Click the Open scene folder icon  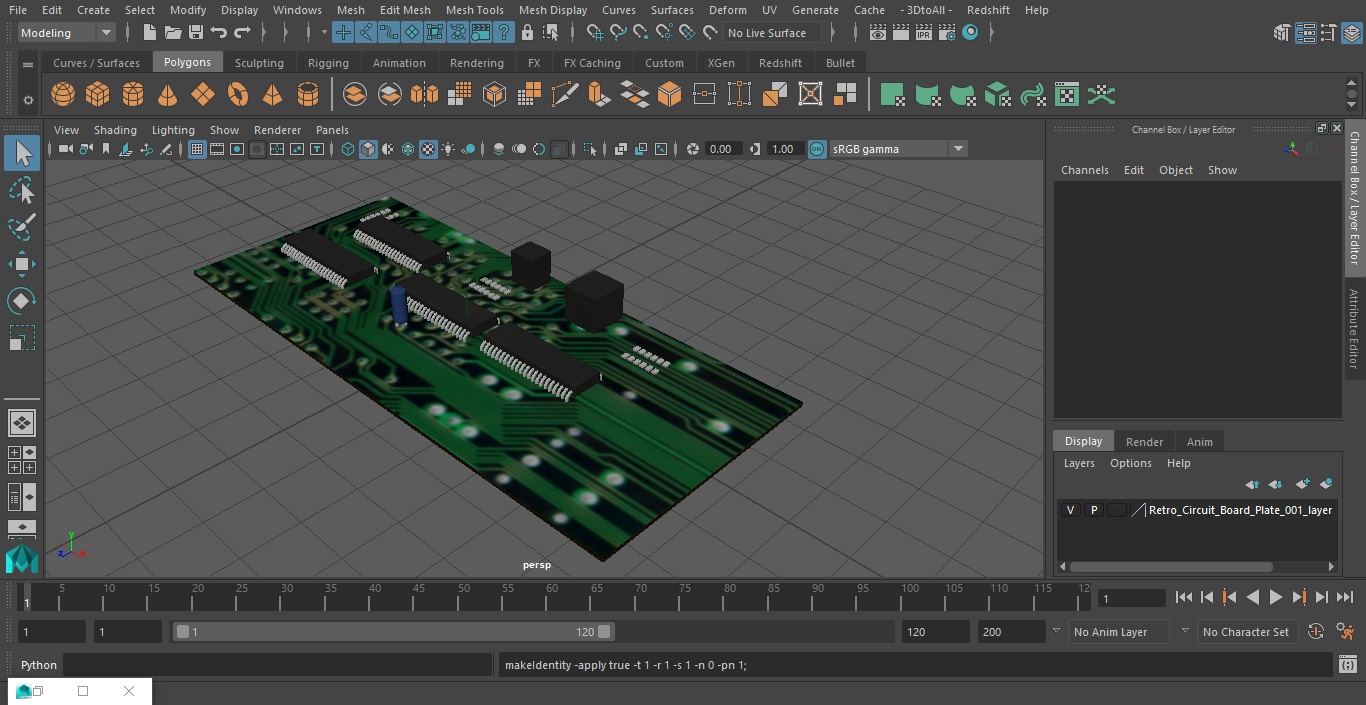[x=173, y=33]
